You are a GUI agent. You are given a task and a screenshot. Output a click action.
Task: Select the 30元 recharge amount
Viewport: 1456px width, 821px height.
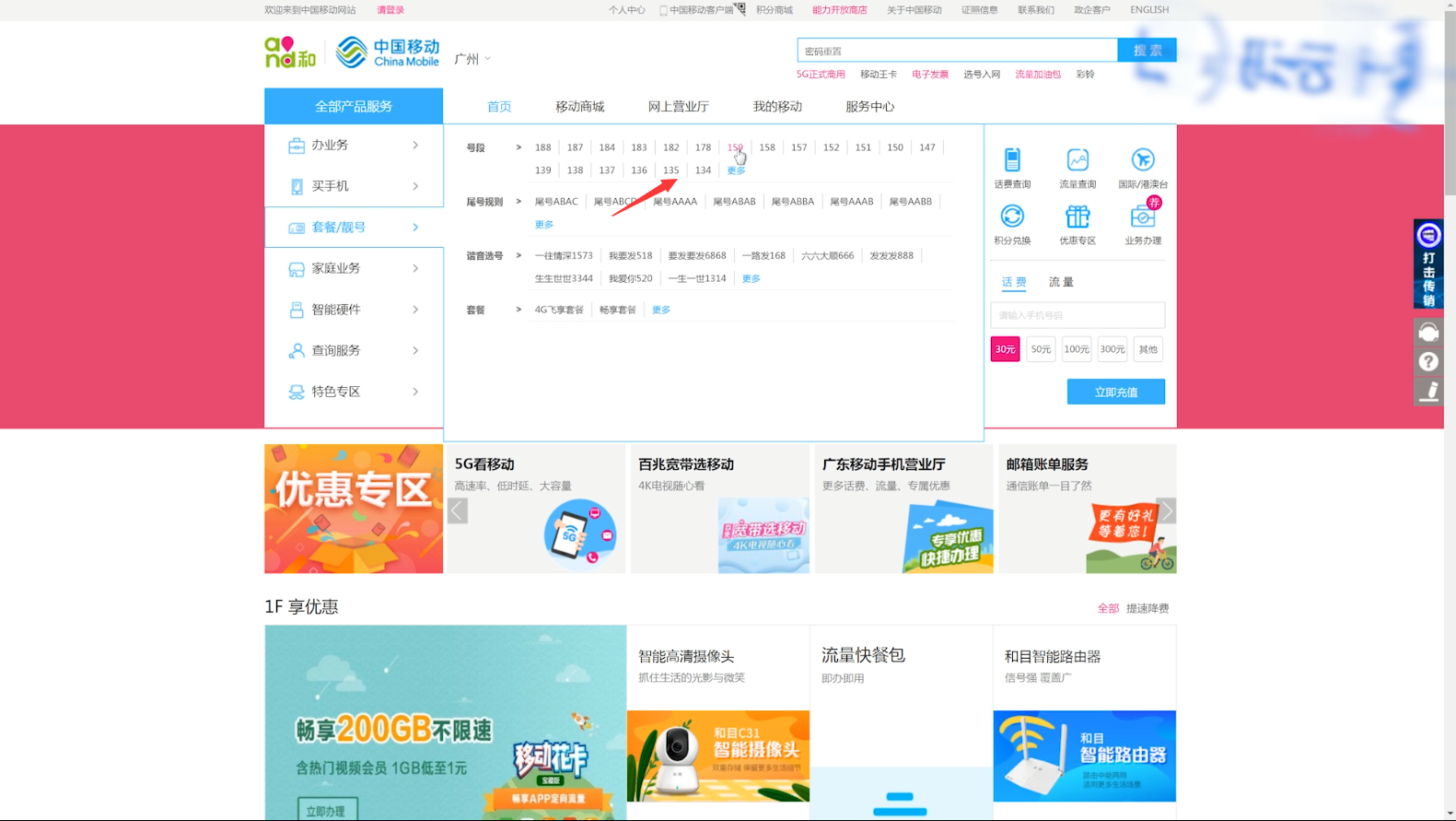click(x=1005, y=349)
